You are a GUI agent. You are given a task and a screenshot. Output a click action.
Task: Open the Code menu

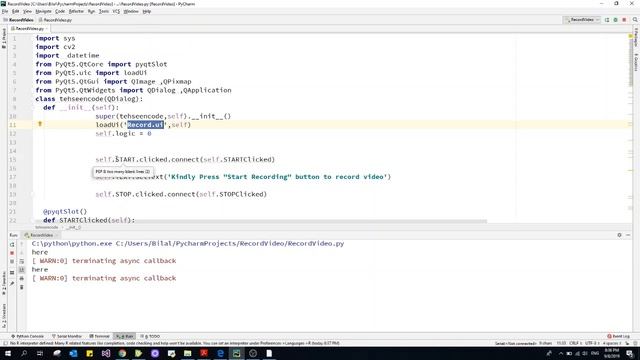[60, 11]
